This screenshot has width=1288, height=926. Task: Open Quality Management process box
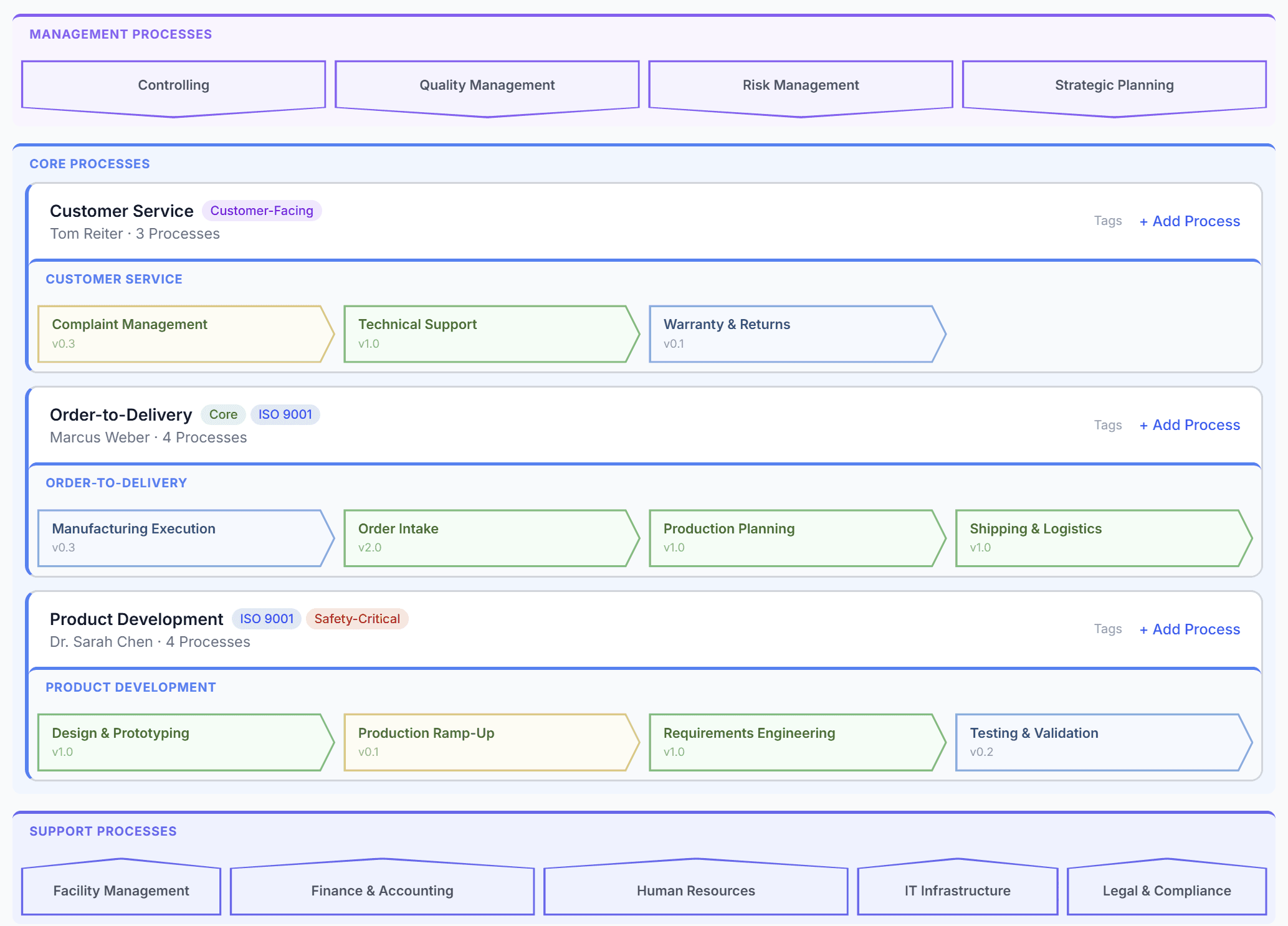coord(487,85)
